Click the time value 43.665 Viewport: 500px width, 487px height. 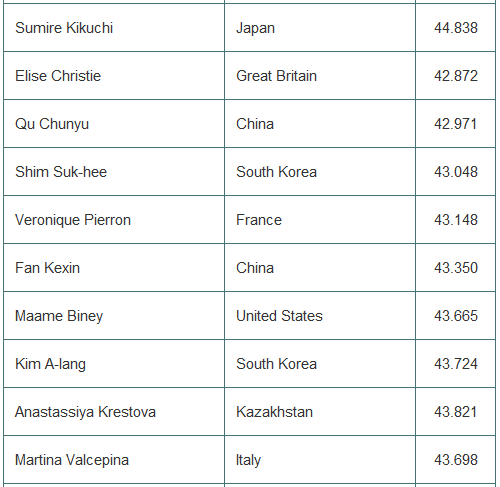(456, 316)
